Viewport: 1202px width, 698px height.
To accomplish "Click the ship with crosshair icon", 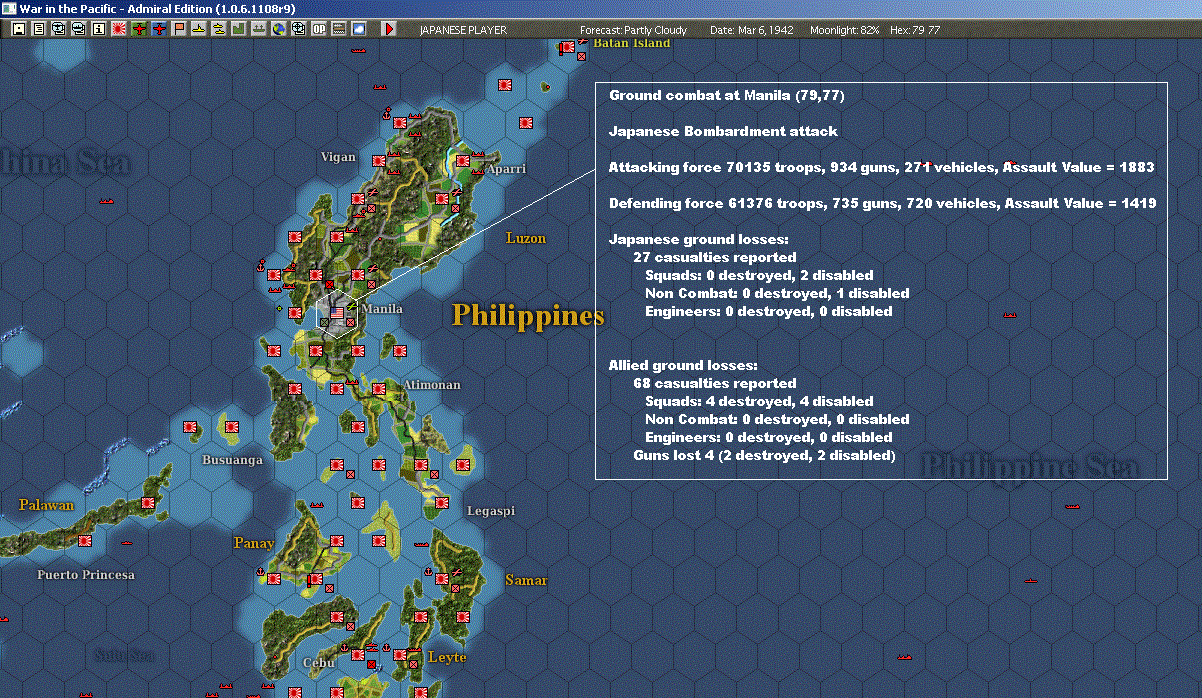I will [x=298, y=29].
